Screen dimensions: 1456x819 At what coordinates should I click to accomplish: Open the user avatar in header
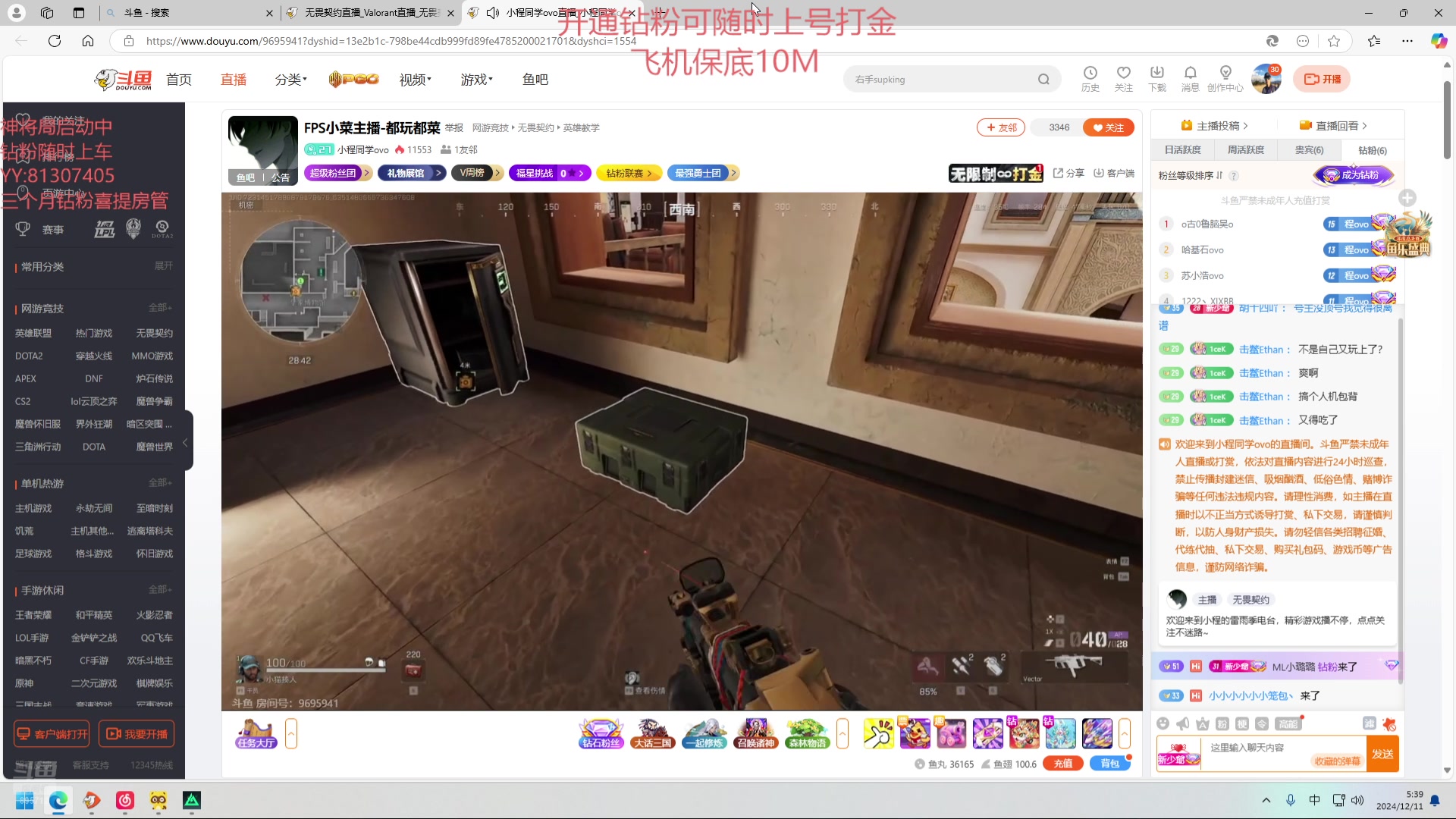(1266, 79)
